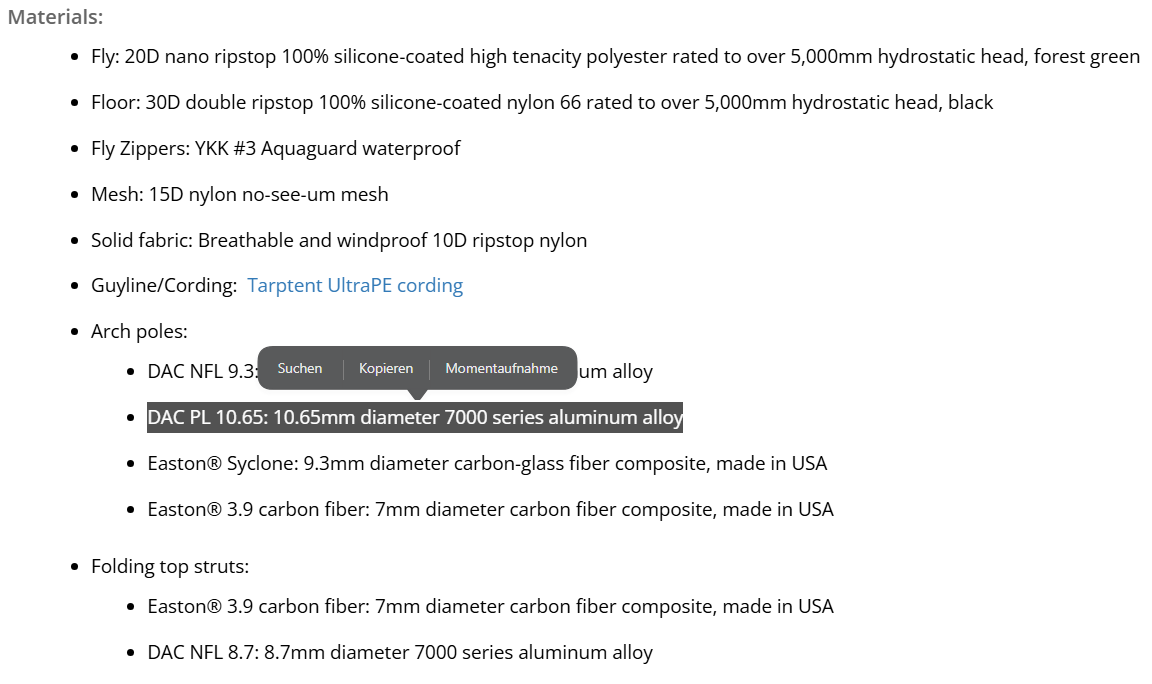
Task: Open the Tarptent UltraPE cording link
Action: [x=355, y=285]
